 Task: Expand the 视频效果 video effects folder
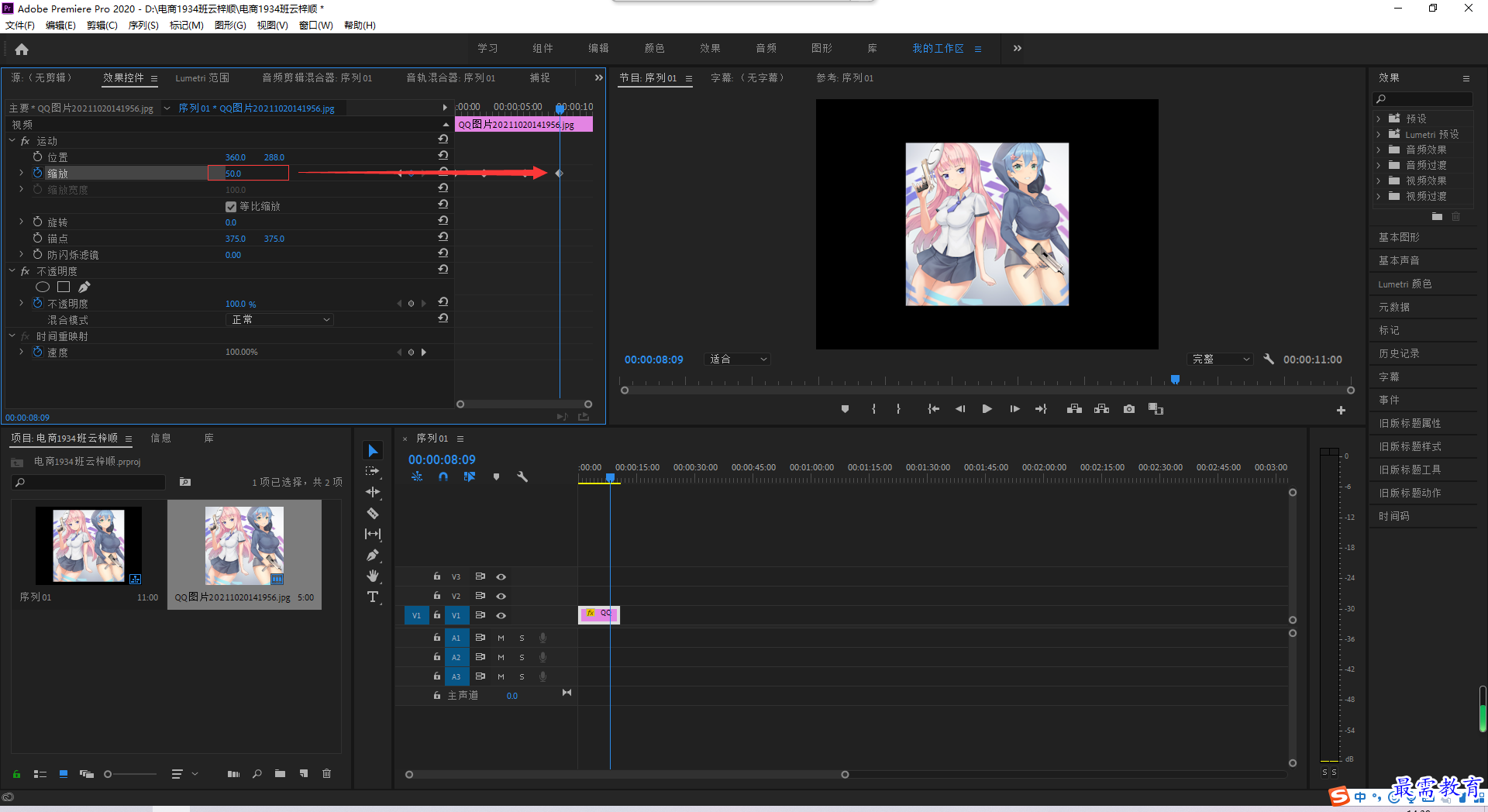1379,181
